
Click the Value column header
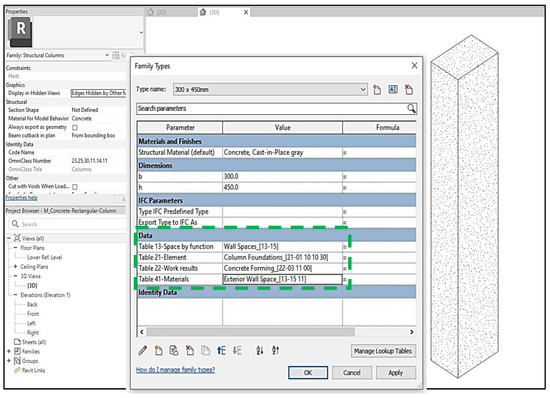(x=282, y=128)
